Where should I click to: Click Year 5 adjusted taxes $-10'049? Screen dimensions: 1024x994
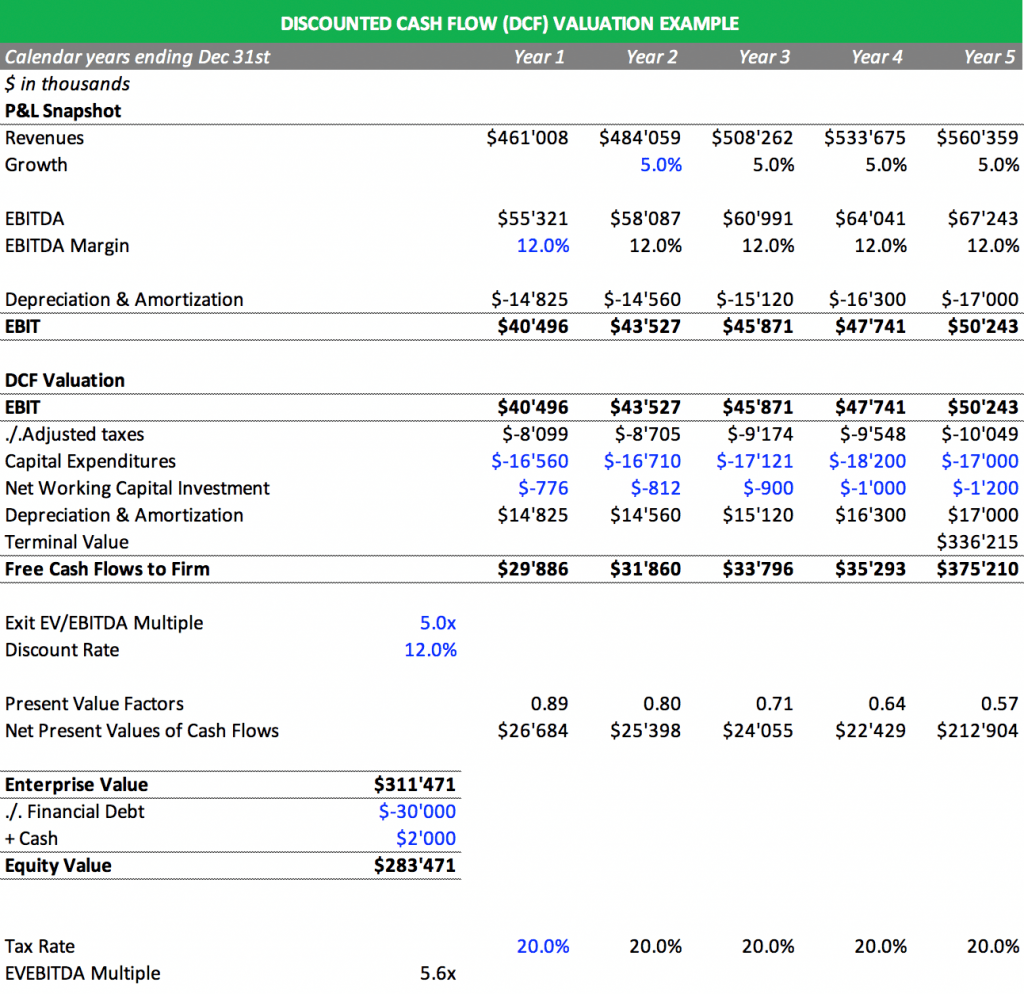pyautogui.click(x=980, y=434)
